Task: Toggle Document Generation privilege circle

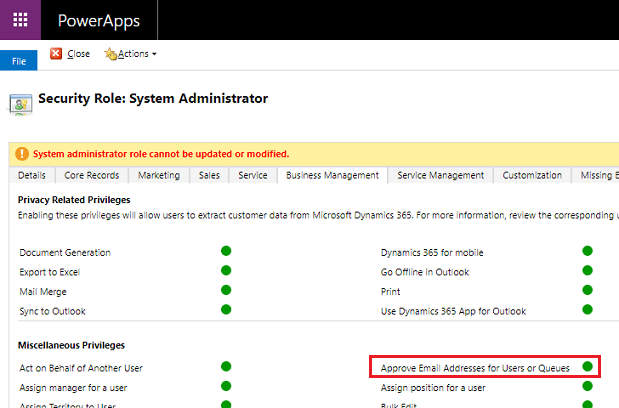Action: pos(226,251)
